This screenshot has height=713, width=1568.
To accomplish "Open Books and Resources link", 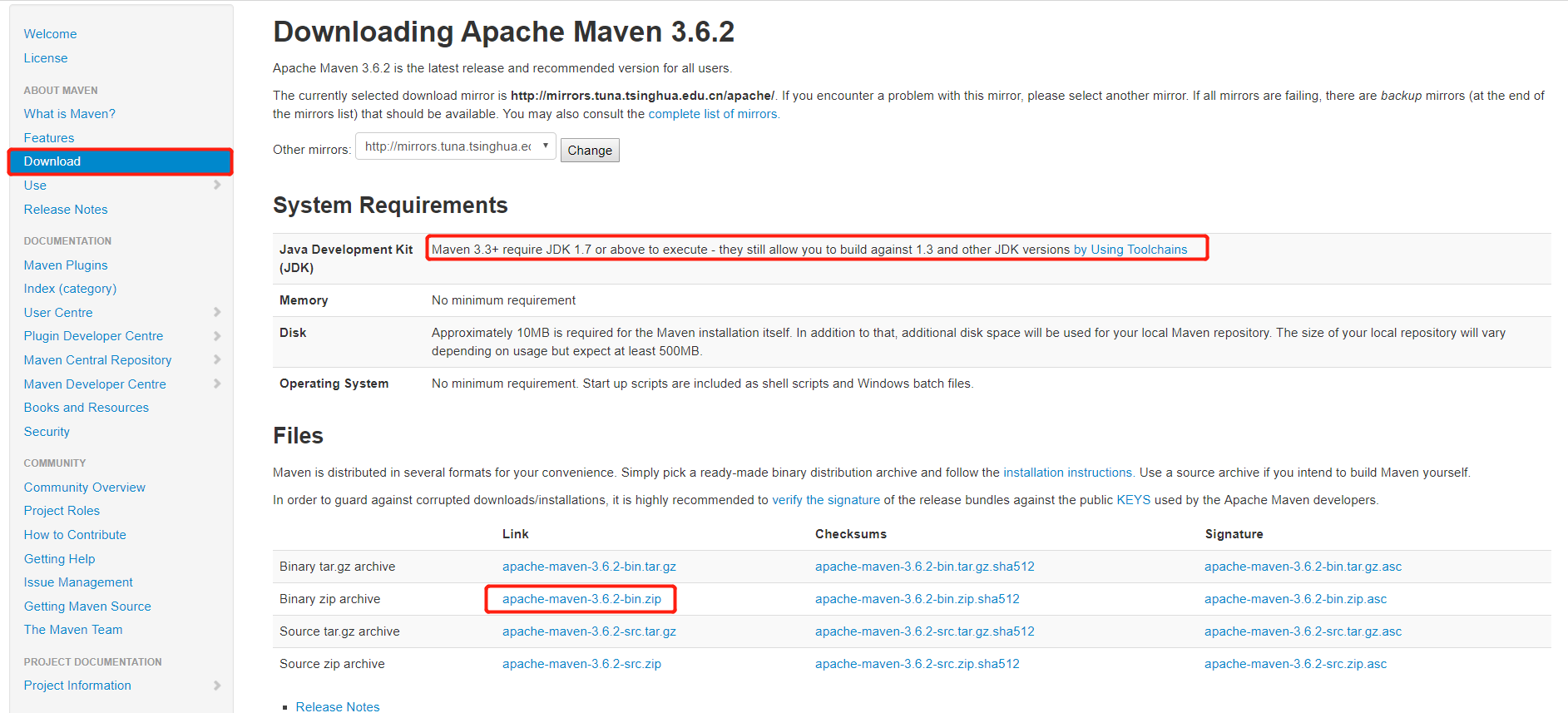I will [87, 408].
